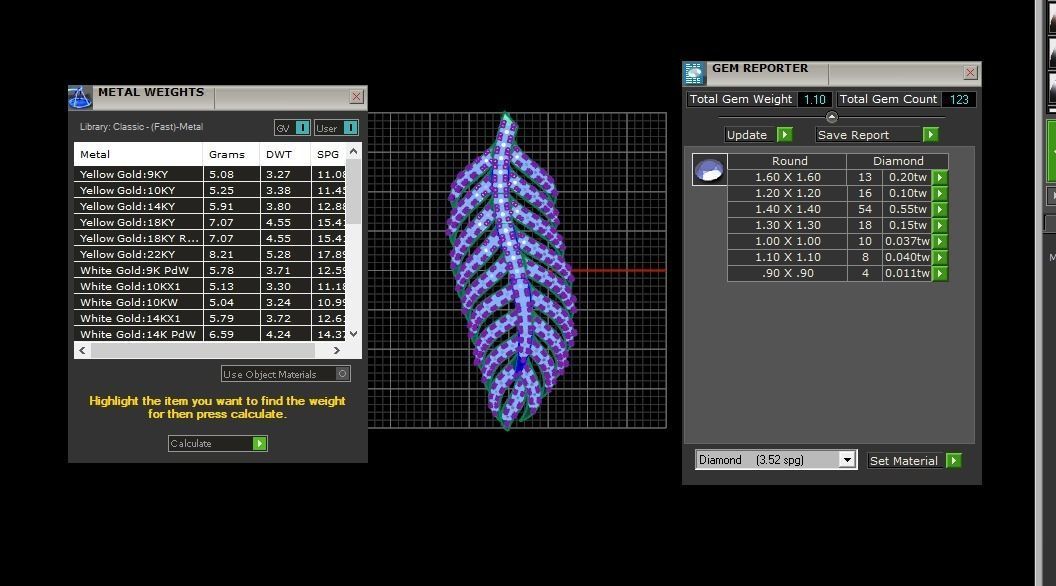Click the SPG column header
1056x586 pixels.
(x=329, y=154)
